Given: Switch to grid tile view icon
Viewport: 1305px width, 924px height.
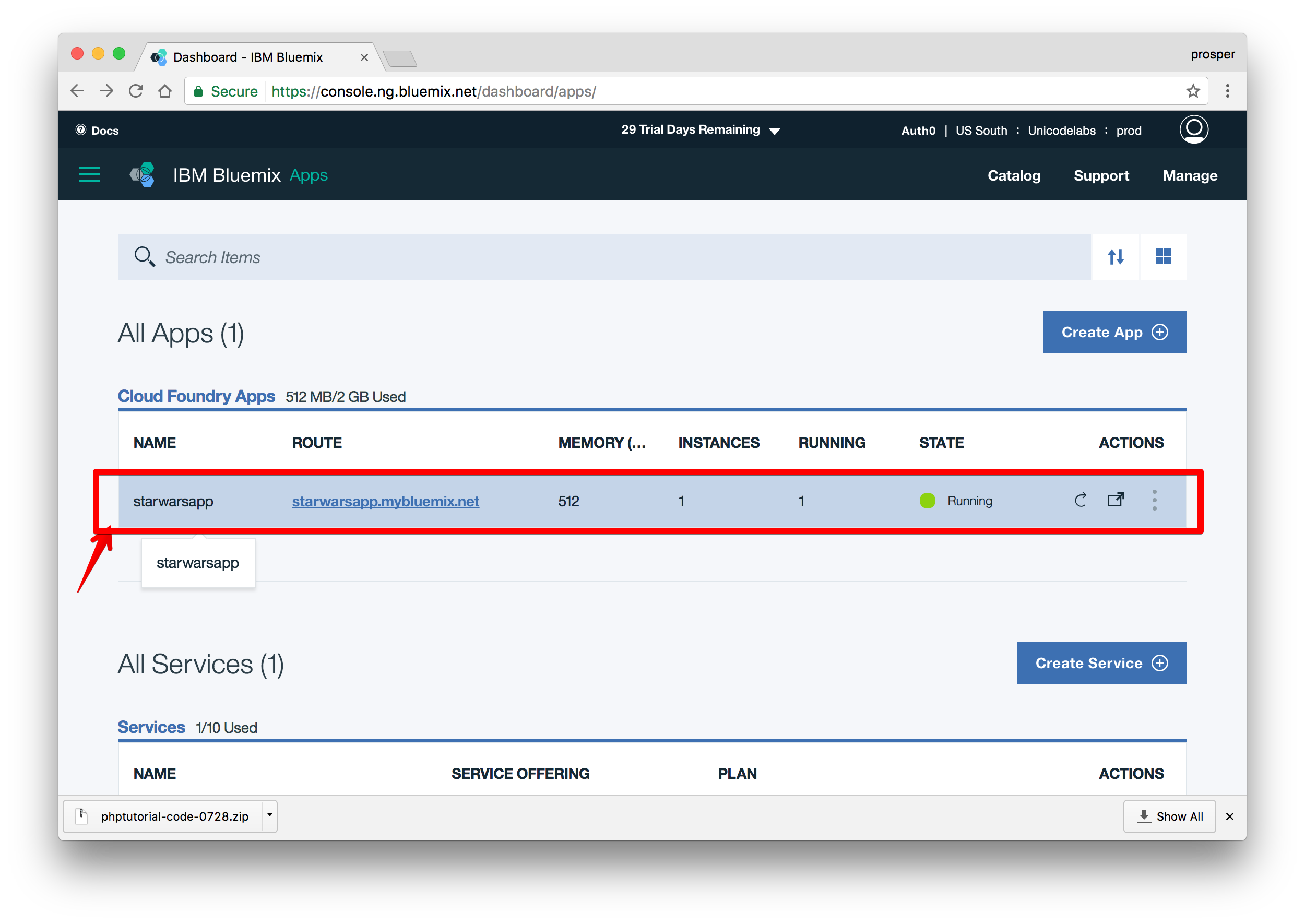Looking at the screenshot, I should click(x=1163, y=257).
